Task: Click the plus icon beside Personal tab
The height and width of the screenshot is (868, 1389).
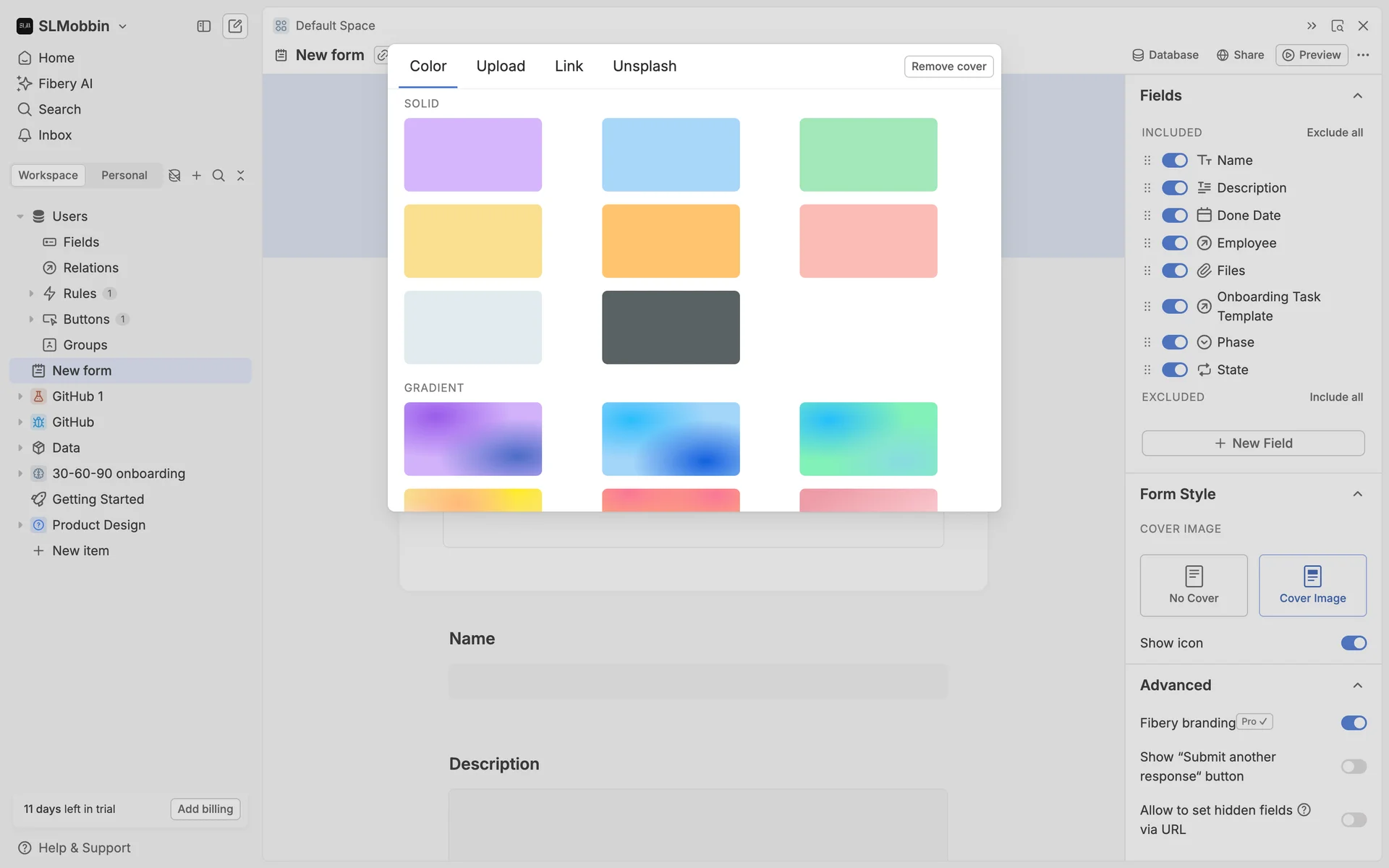Action: point(196,176)
